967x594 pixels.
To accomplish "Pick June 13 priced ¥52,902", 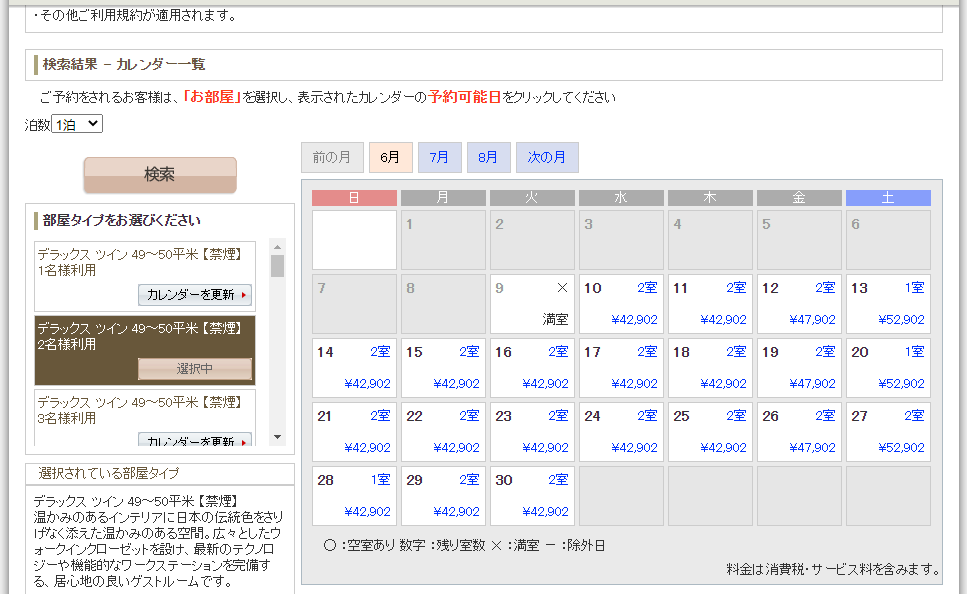I will [888, 304].
